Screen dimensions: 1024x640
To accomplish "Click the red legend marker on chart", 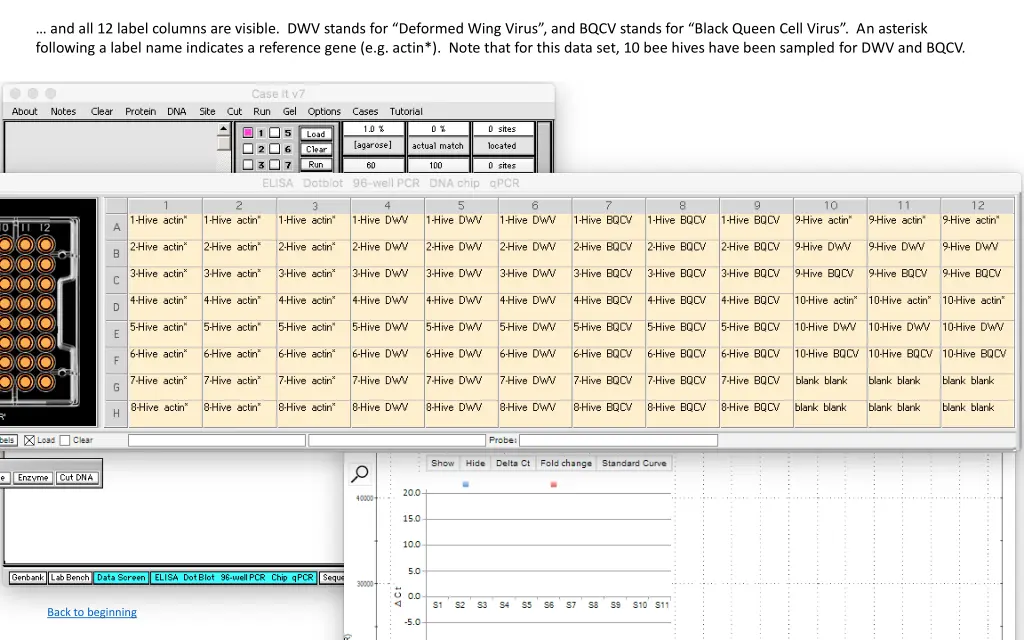I will point(554,485).
